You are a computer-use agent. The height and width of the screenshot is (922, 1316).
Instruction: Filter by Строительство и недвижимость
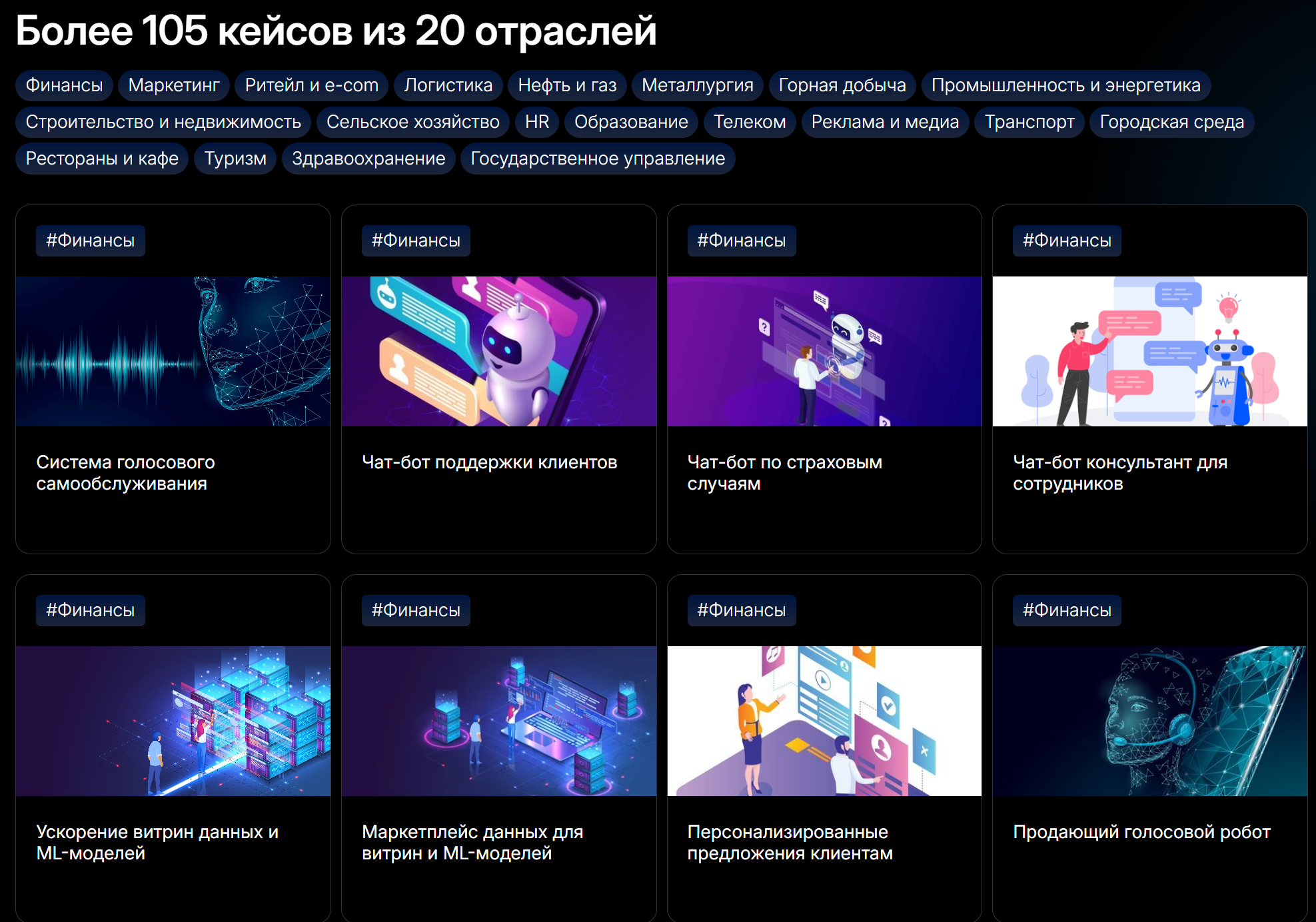tap(163, 122)
